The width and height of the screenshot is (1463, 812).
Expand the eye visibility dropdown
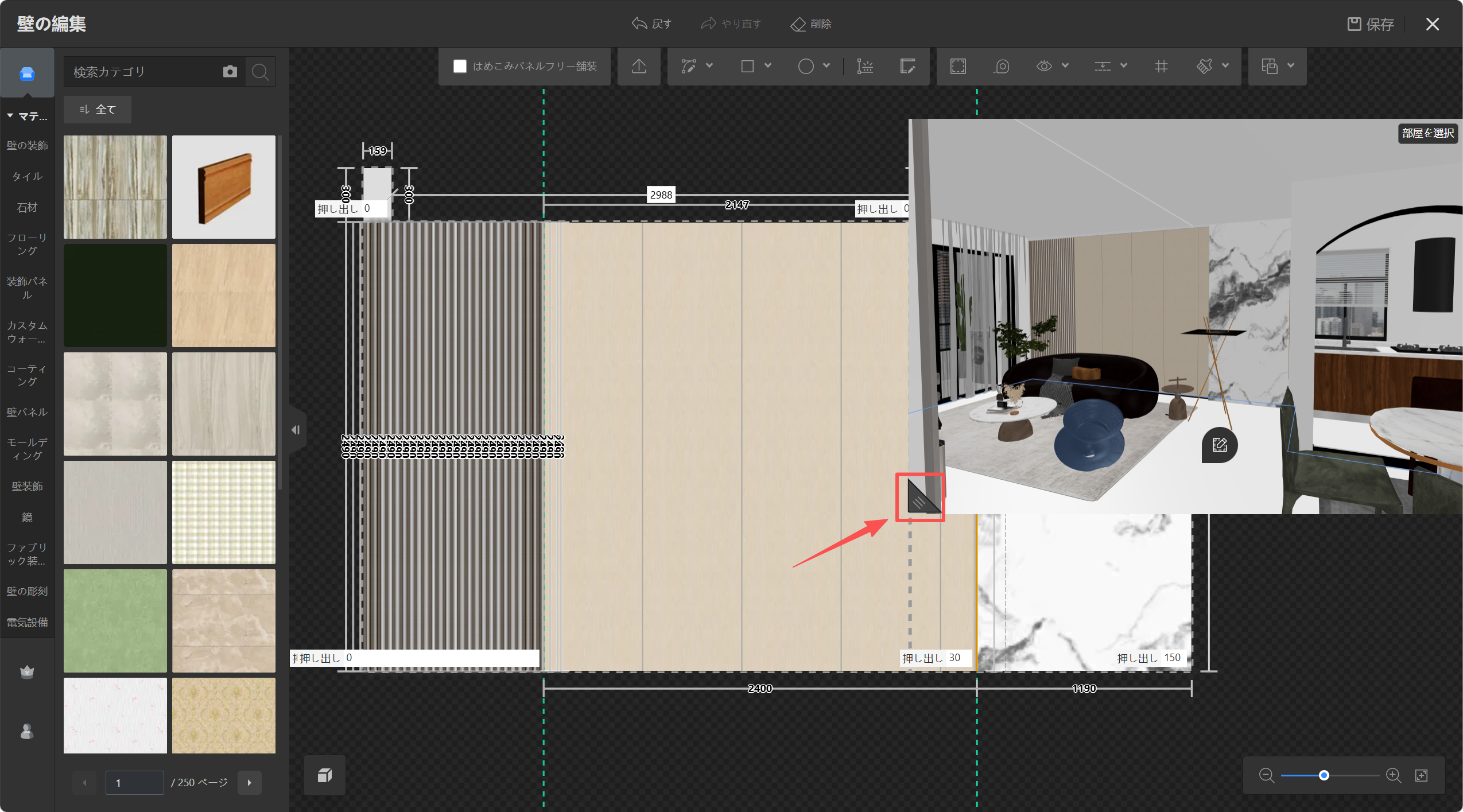[1065, 66]
